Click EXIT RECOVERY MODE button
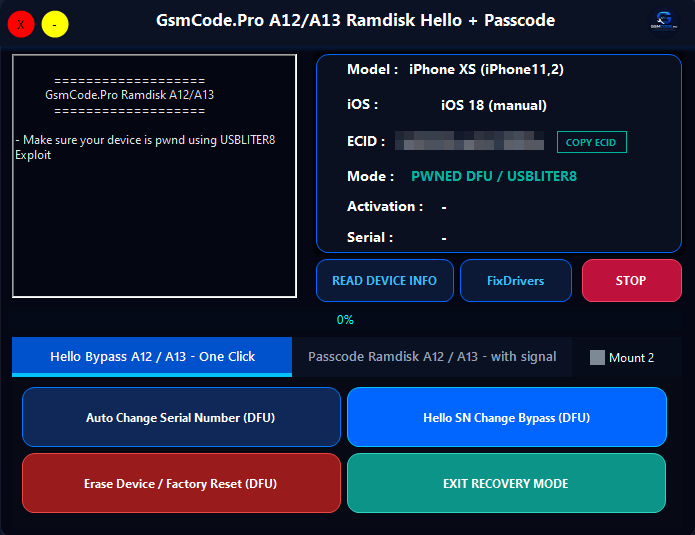Image resolution: width=695 pixels, height=535 pixels. 506,483
